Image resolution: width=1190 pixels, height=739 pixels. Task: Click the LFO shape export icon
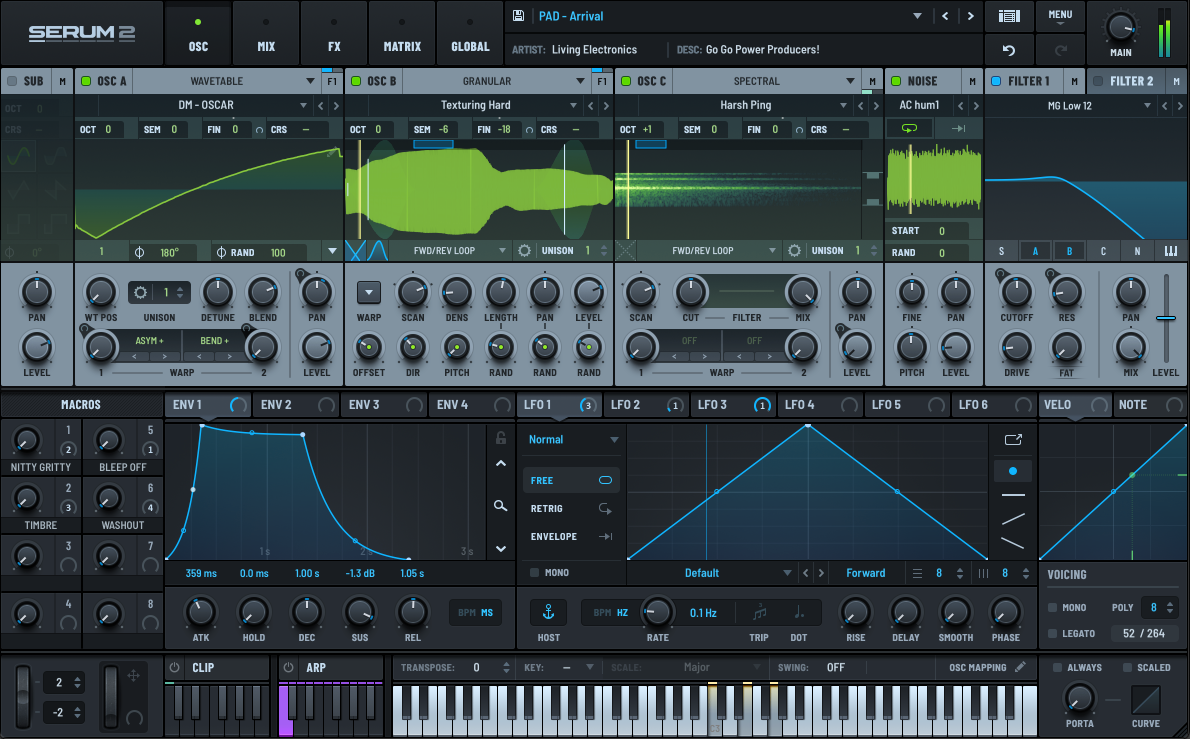(1013, 439)
